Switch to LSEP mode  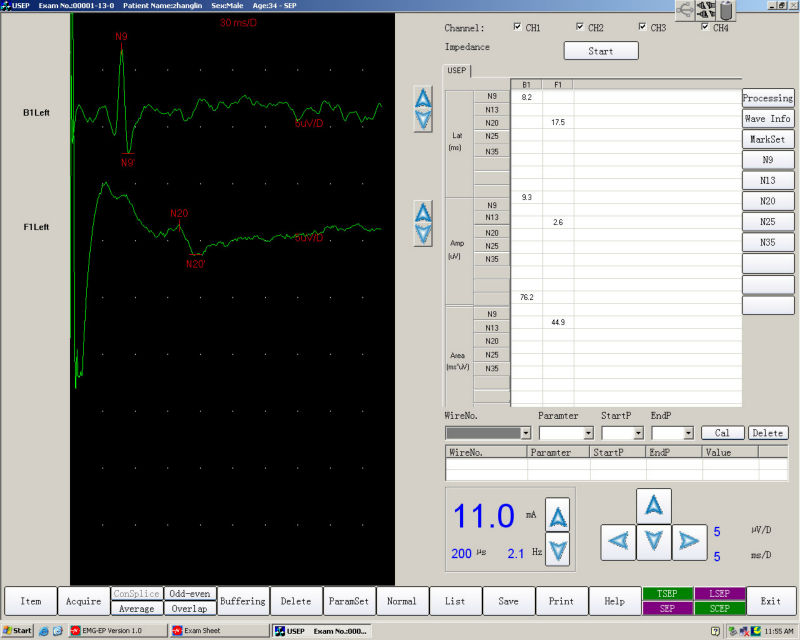click(x=719, y=594)
